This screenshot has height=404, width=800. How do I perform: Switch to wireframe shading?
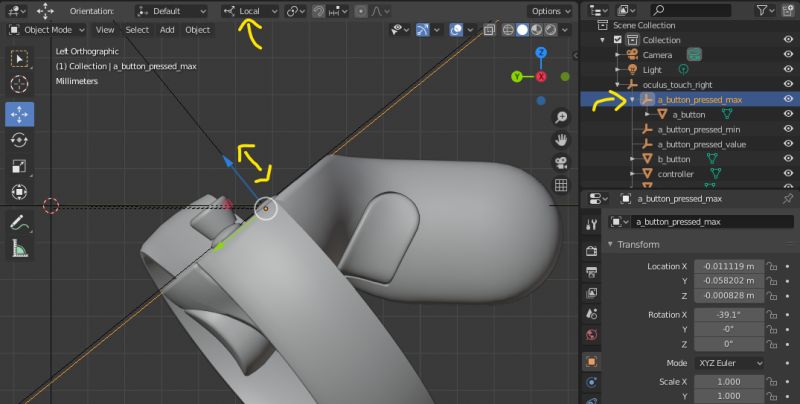tap(508, 30)
